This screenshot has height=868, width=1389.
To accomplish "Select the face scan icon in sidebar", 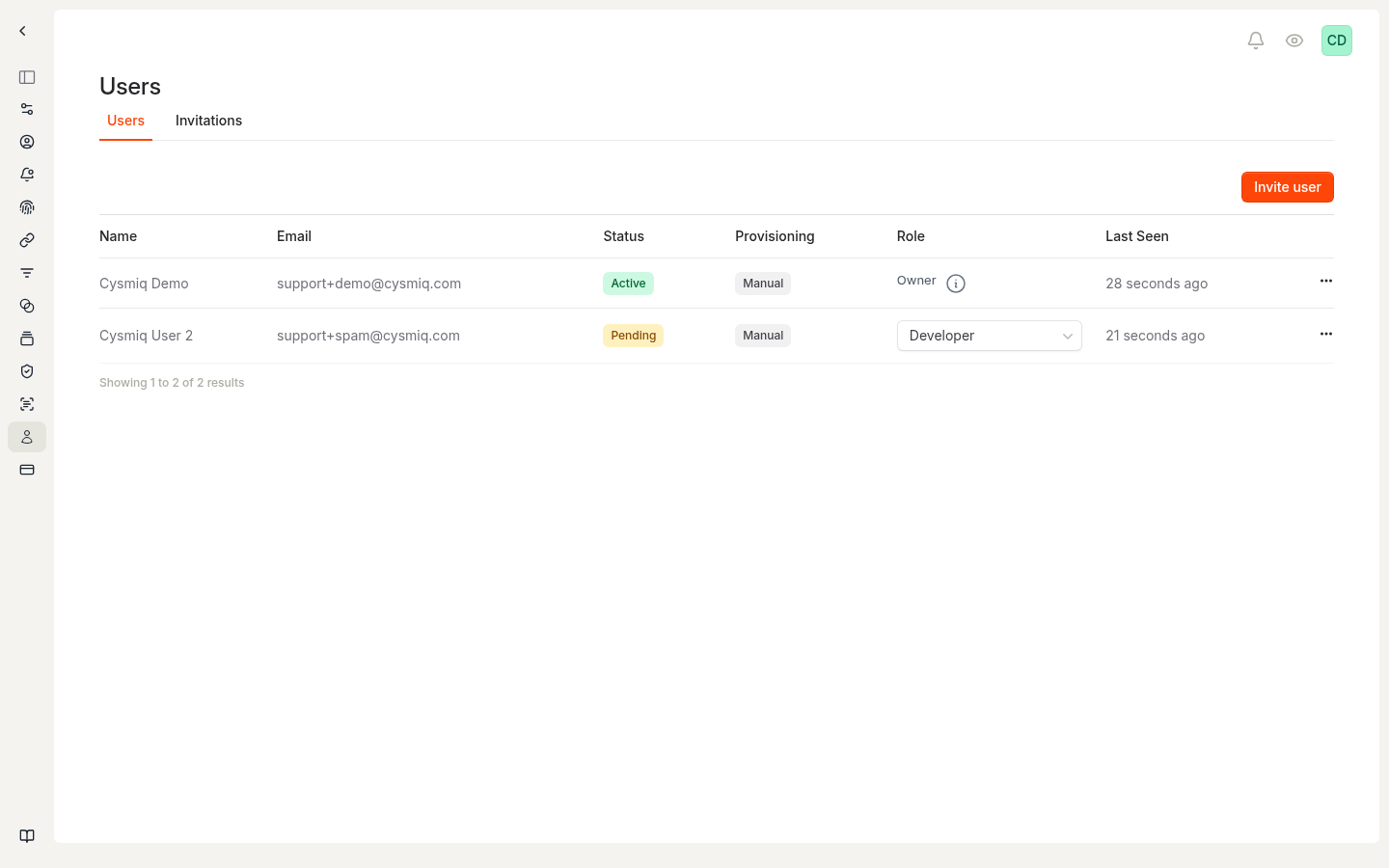I will (x=26, y=404).
